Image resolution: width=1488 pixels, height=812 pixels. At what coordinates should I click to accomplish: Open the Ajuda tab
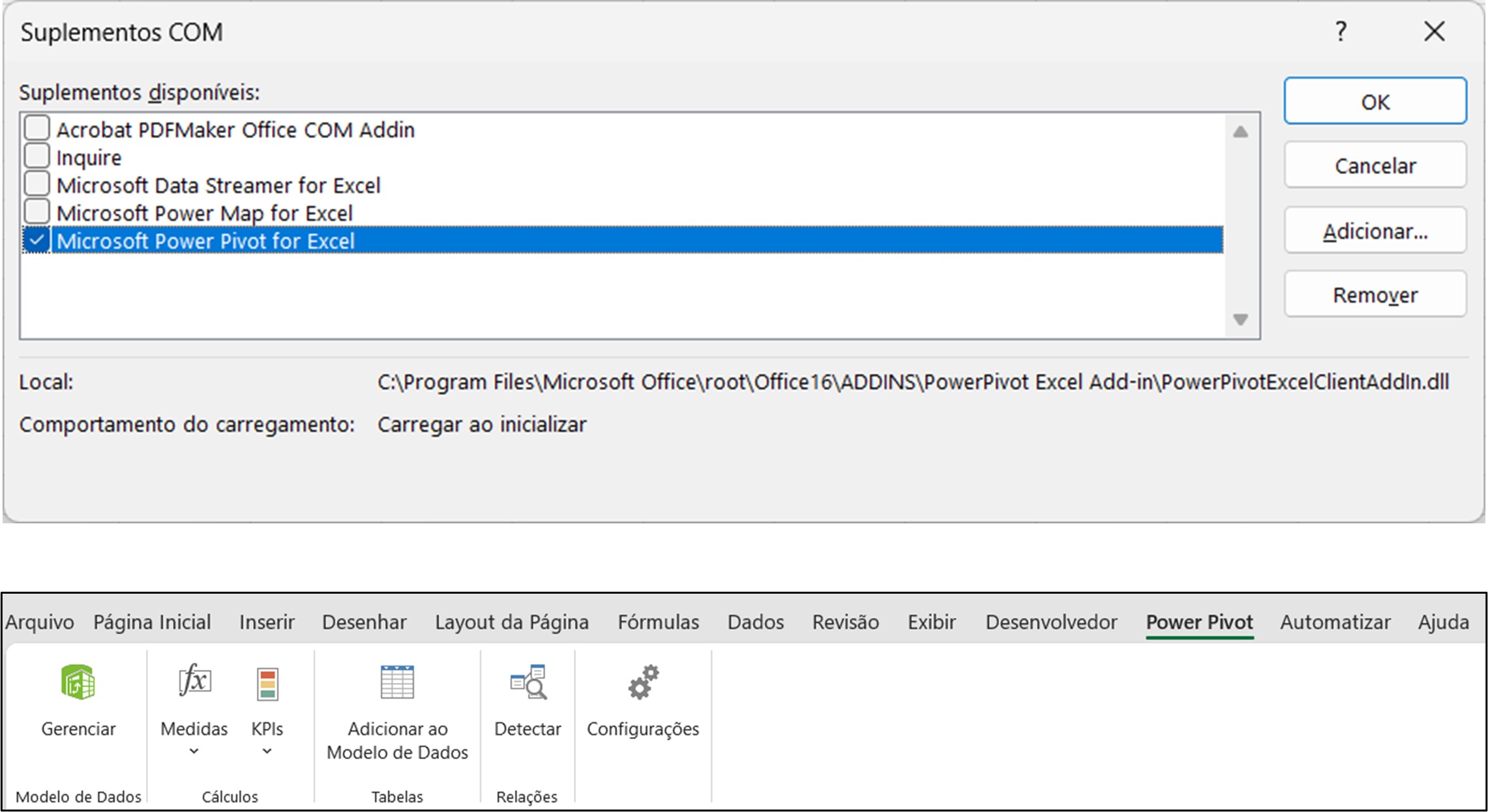pyautogui.click(x=1444, y=622)
